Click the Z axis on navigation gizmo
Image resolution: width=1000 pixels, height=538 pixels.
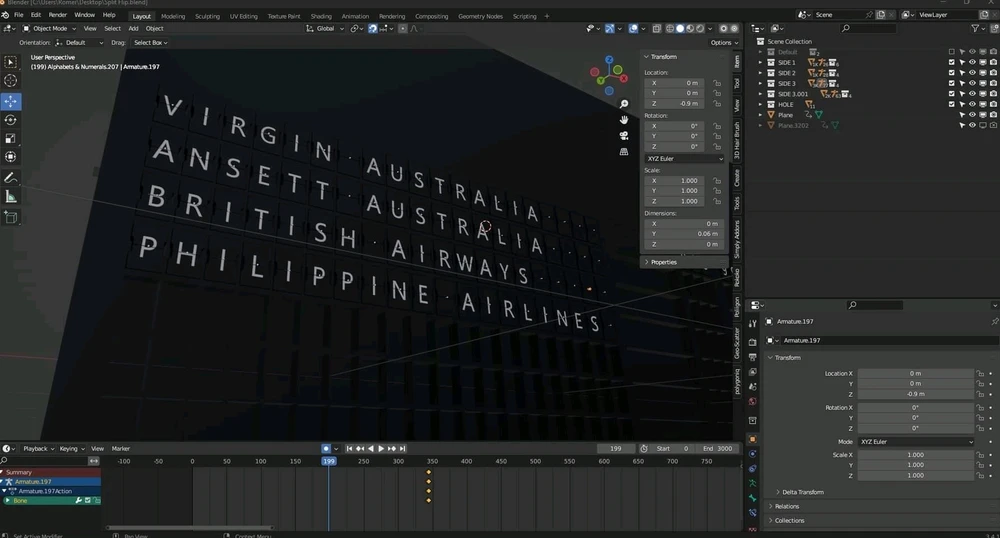point(609,59)
